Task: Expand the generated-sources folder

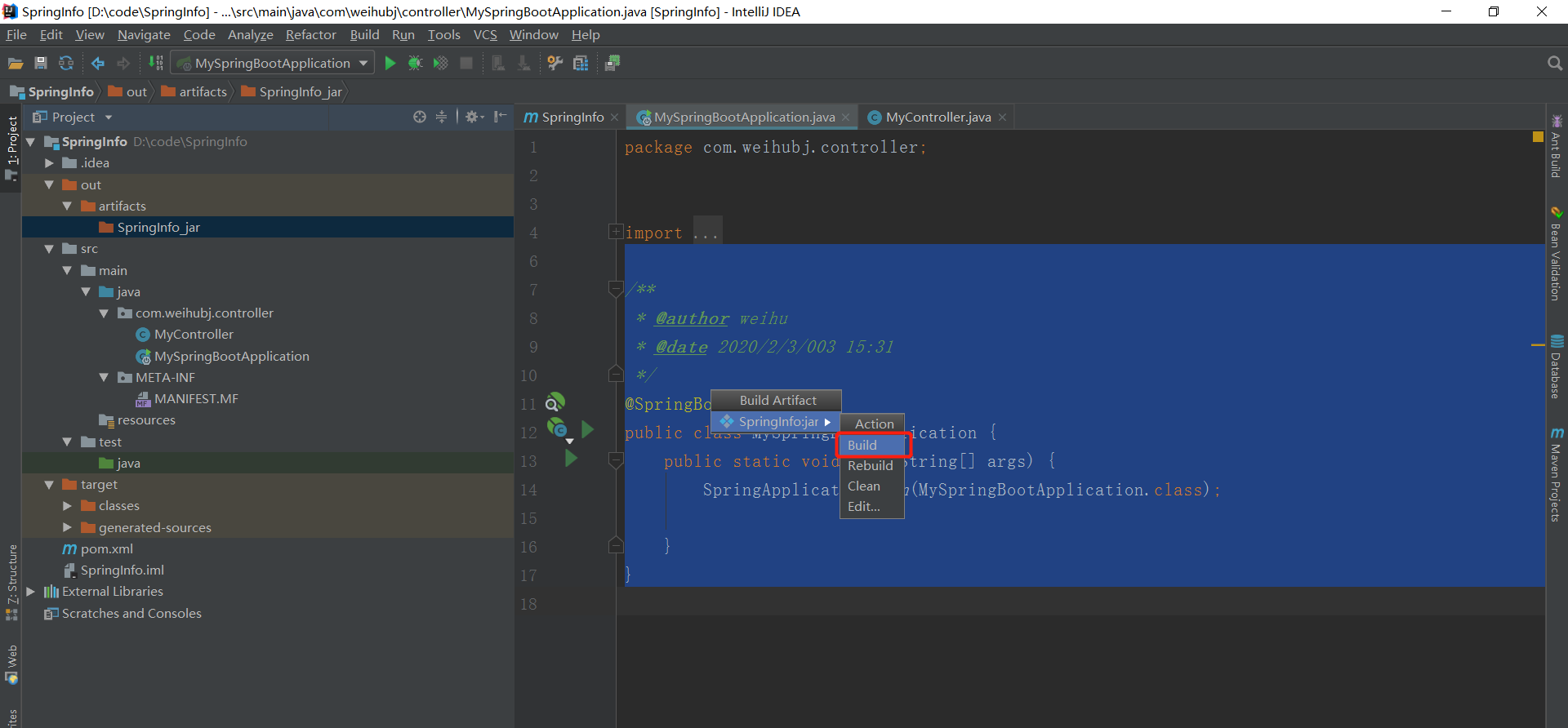Action: pos(67,528)
